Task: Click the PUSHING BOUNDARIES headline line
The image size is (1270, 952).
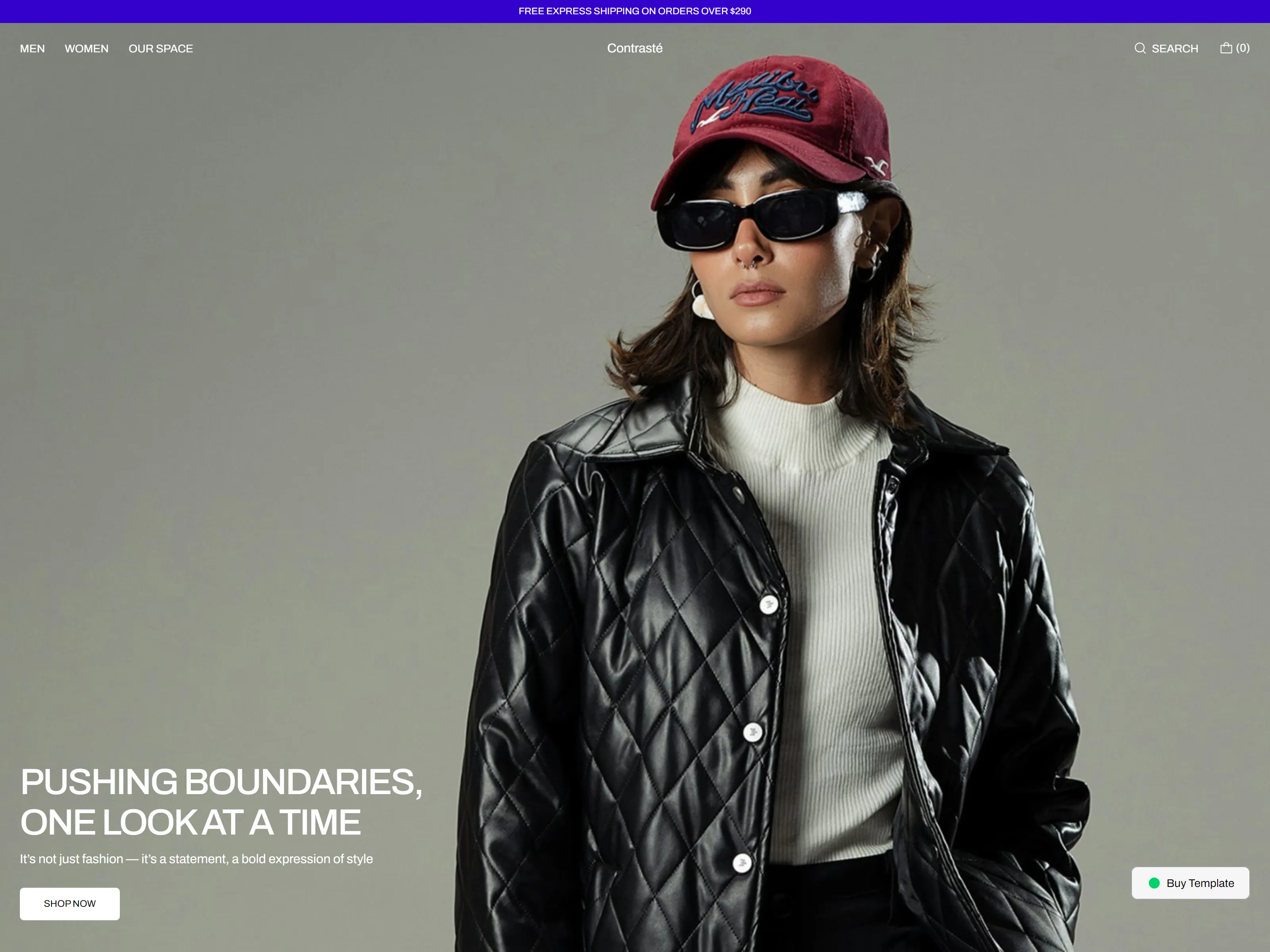Action: coord(221,781)
